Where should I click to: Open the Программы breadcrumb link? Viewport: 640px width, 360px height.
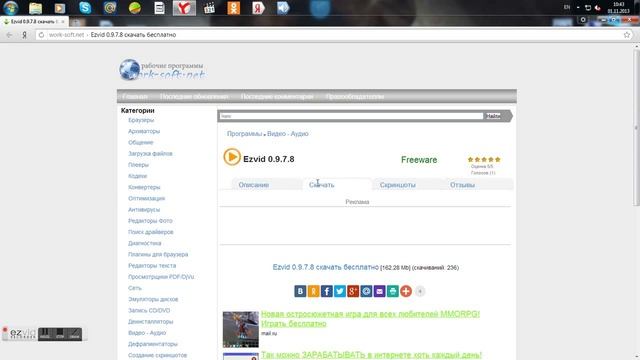(x=244, y=134)
